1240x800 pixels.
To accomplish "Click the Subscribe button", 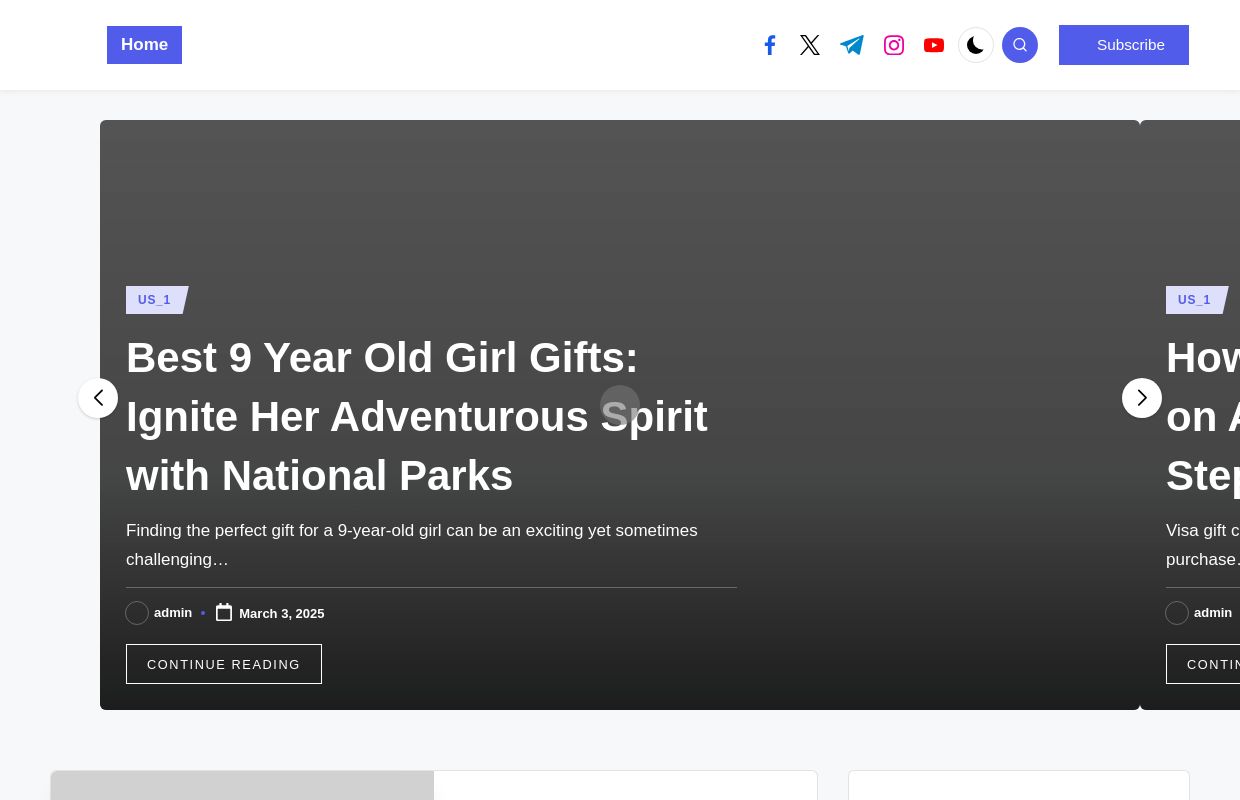I will (x=1124, y=45).
